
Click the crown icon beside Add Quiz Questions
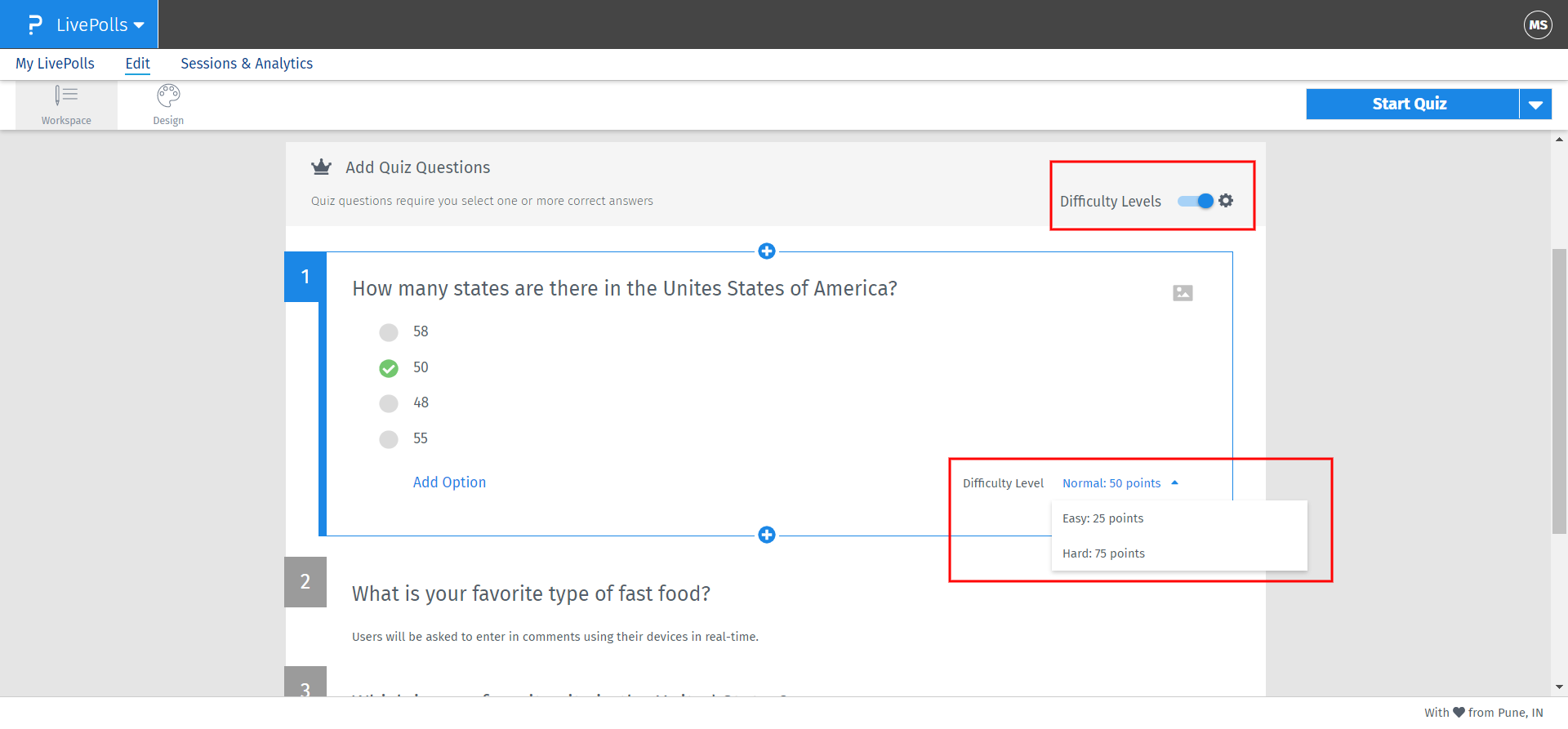321,167
